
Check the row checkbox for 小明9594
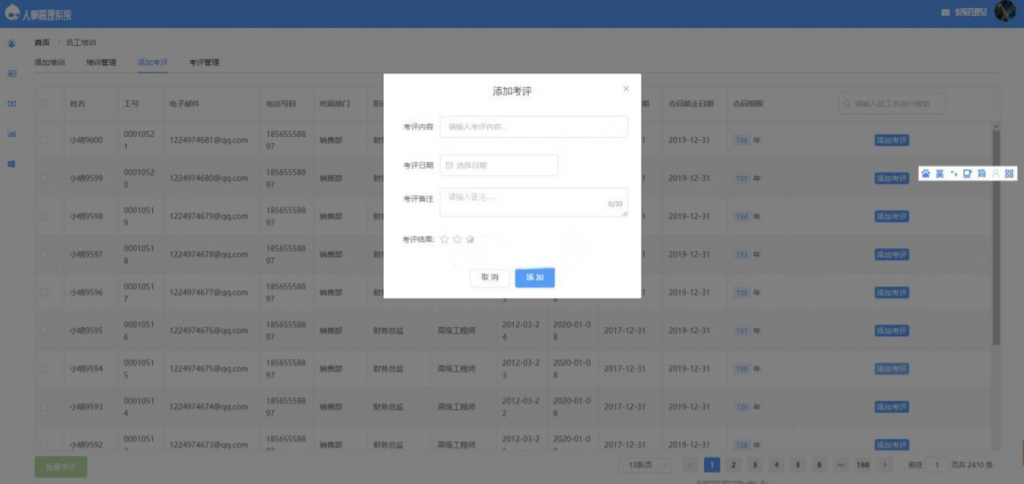44,368
